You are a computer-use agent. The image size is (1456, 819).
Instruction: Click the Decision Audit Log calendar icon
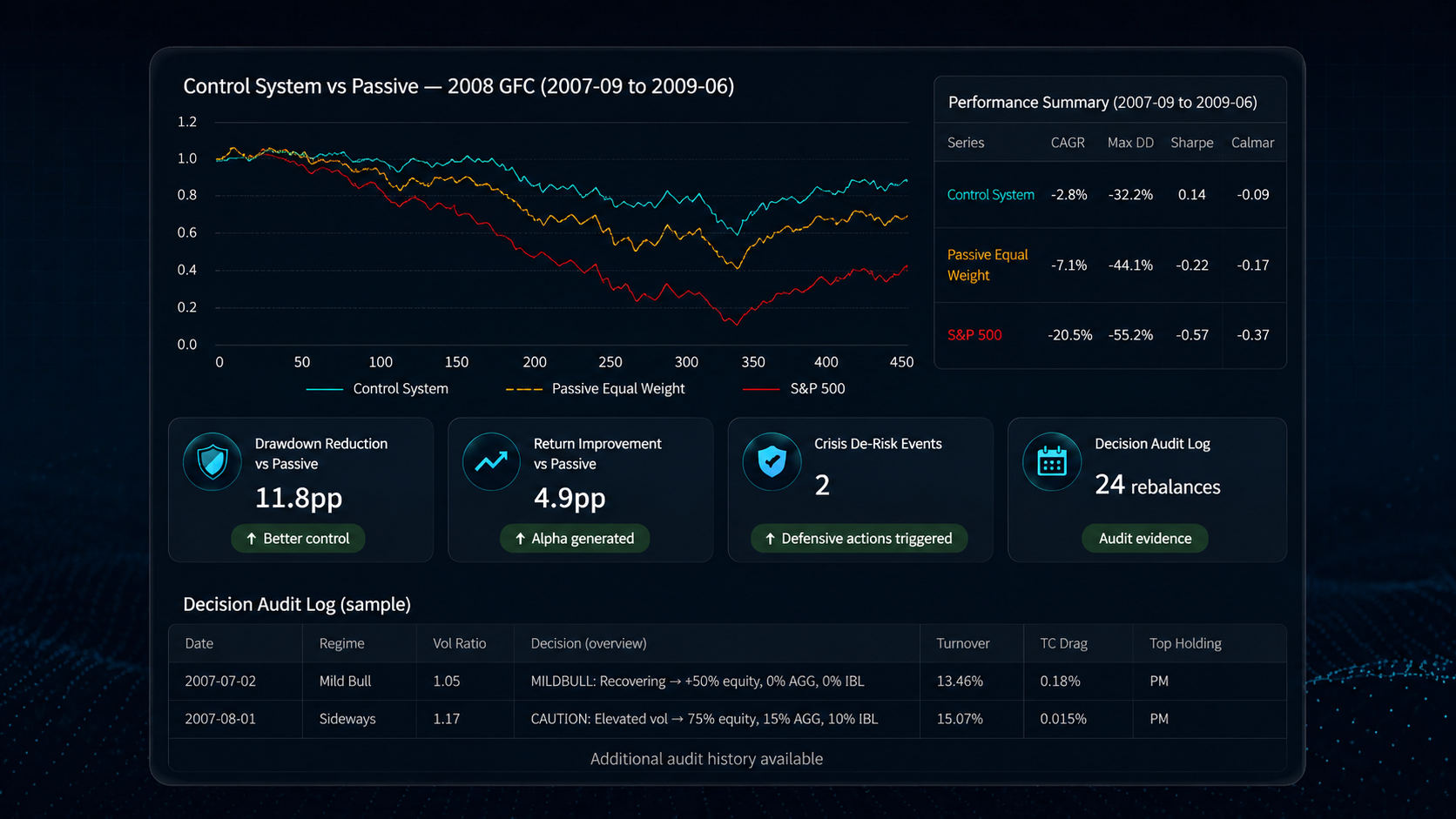(1052, 461)
